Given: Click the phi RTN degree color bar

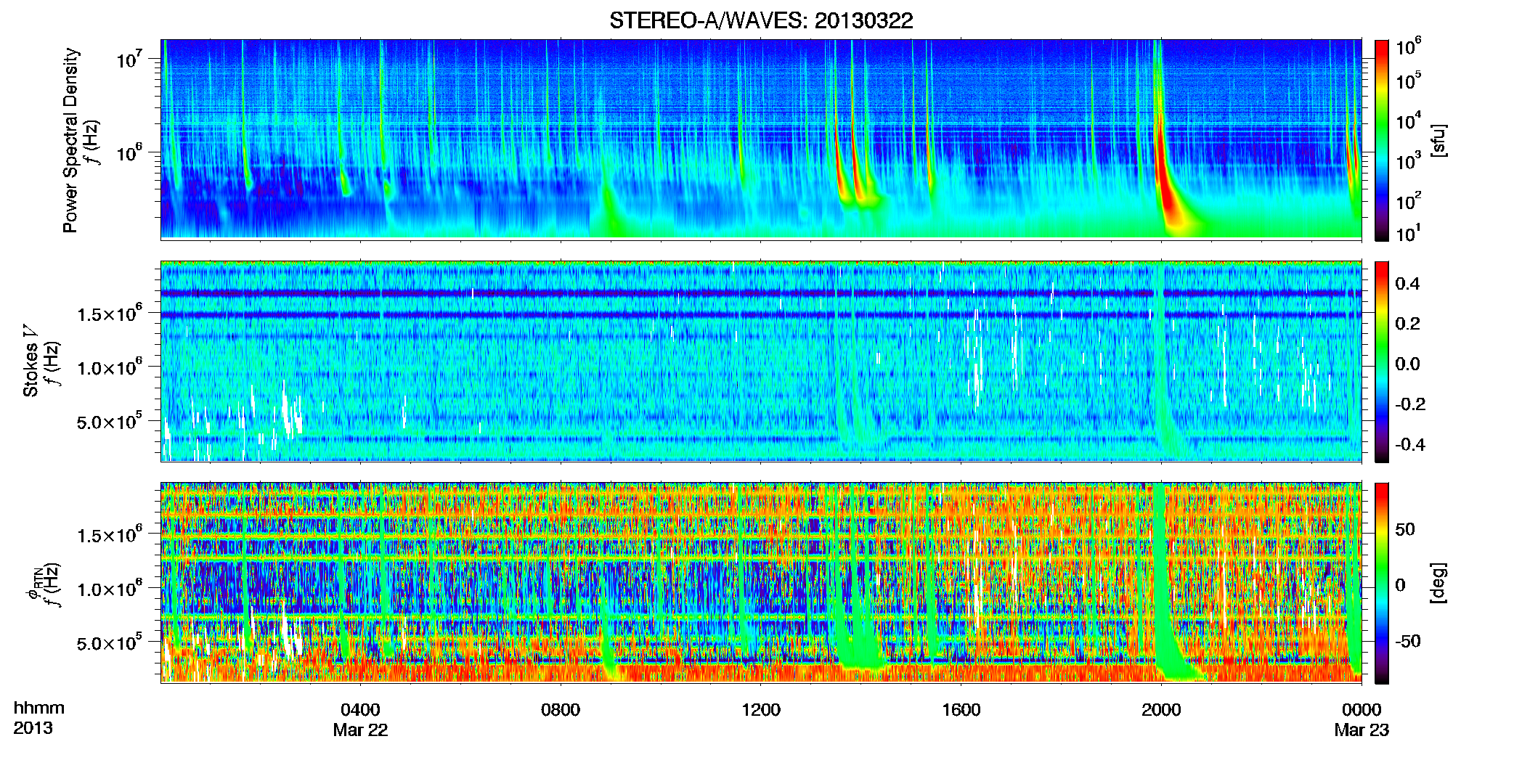Looking at the screenshot, I should [x=1381, y=583].
